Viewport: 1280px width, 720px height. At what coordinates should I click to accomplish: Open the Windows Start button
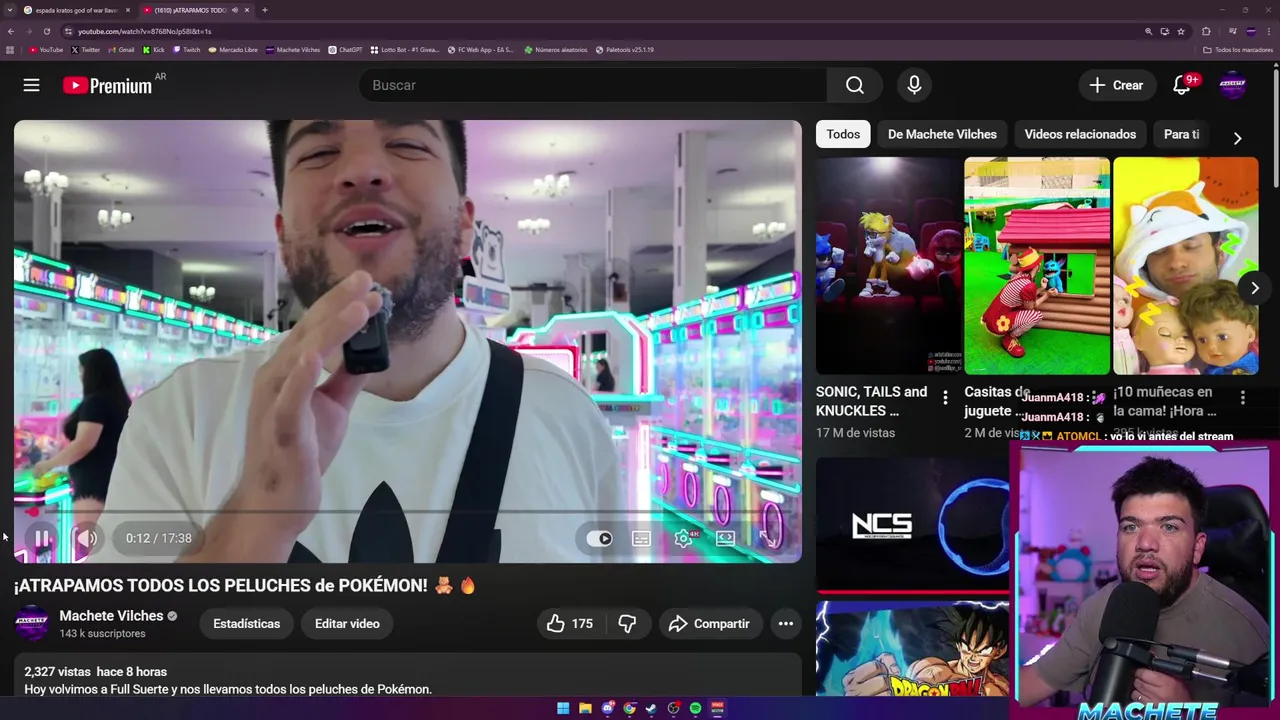(x=563, y=708)
